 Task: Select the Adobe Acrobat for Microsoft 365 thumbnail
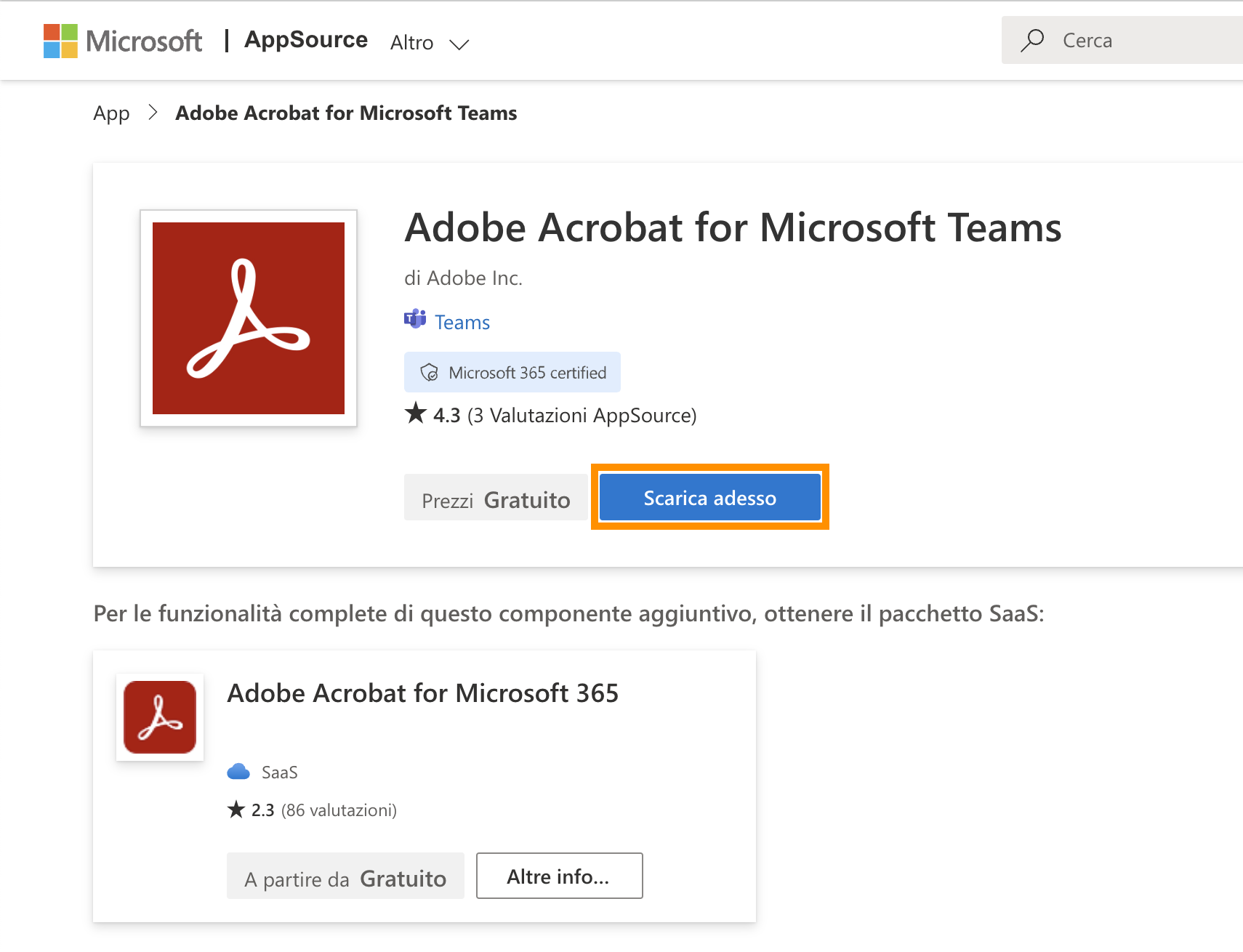pos(159,717)
